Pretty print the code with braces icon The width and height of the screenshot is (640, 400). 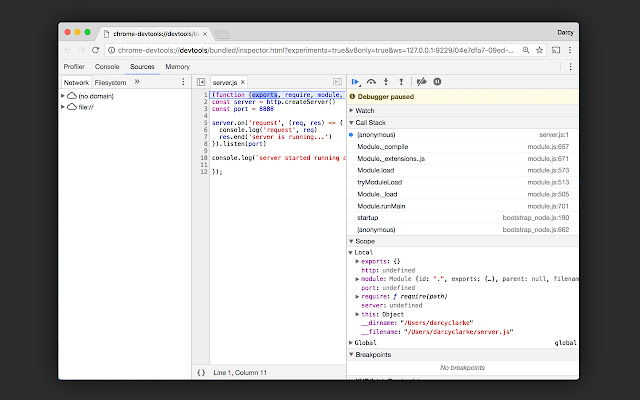[201, 373]
